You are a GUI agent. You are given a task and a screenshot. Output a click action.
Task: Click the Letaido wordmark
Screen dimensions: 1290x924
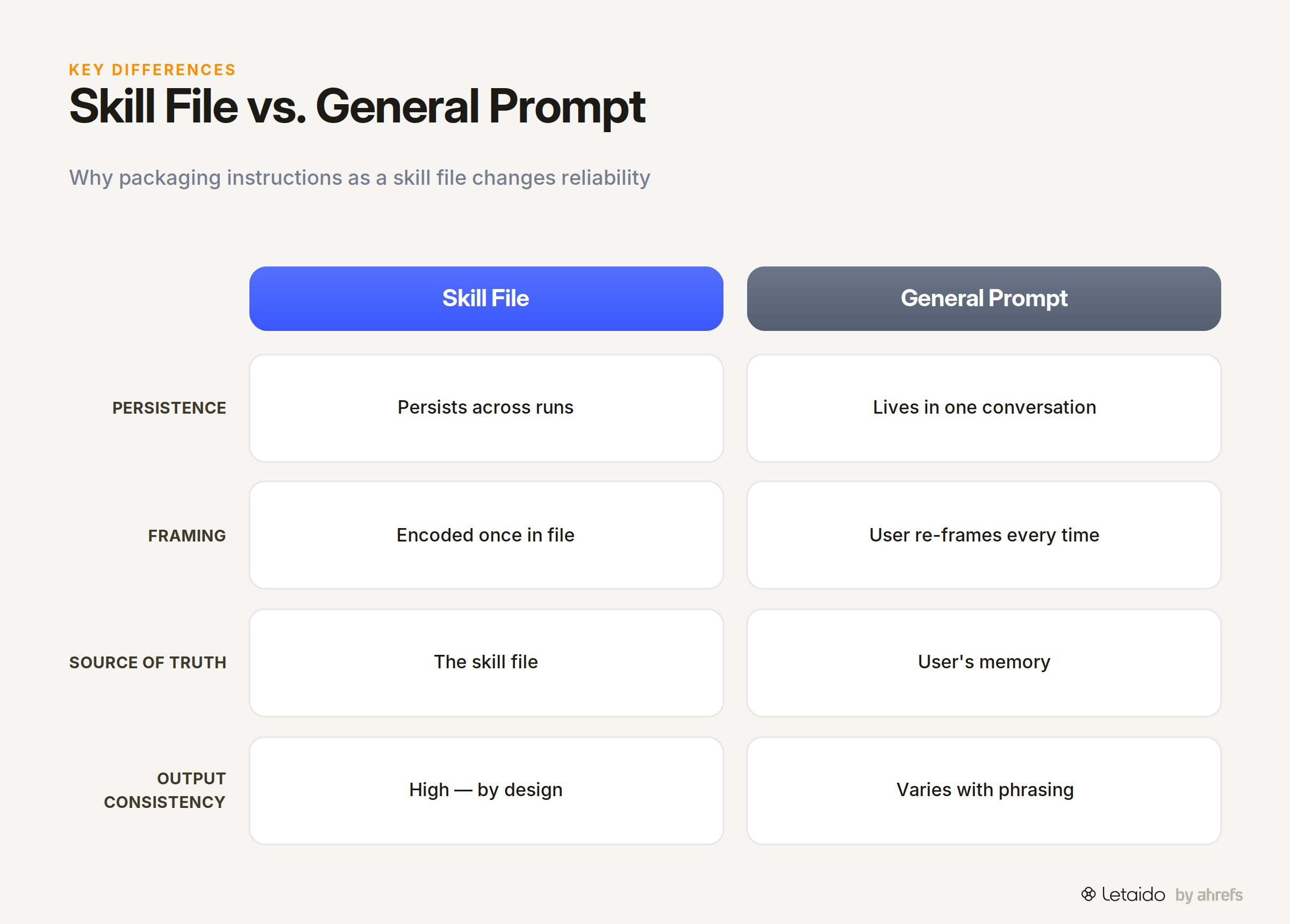pos(1133,894)
